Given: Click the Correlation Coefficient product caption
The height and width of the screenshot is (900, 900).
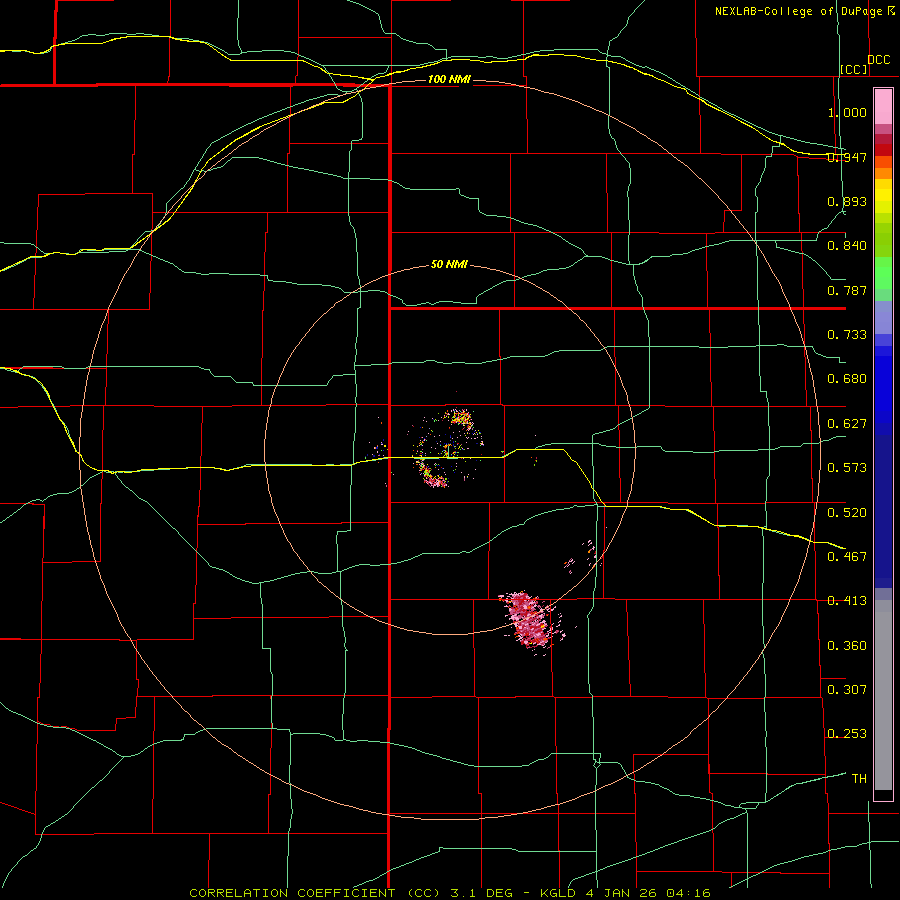Looking at the screenshot, I should pyautogui.click(x=450, y=893).
